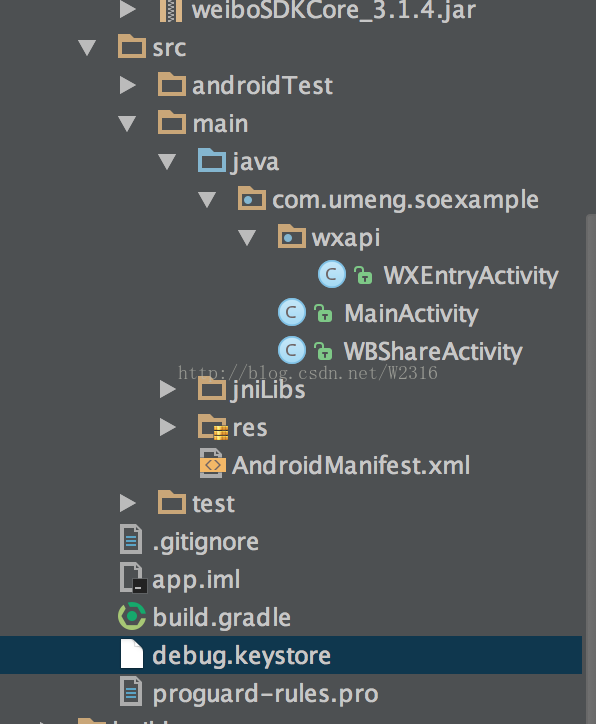Screen dimensions: 596x724
Task: Click MainActivity green lock icon
Action: (x=323, y=313)
